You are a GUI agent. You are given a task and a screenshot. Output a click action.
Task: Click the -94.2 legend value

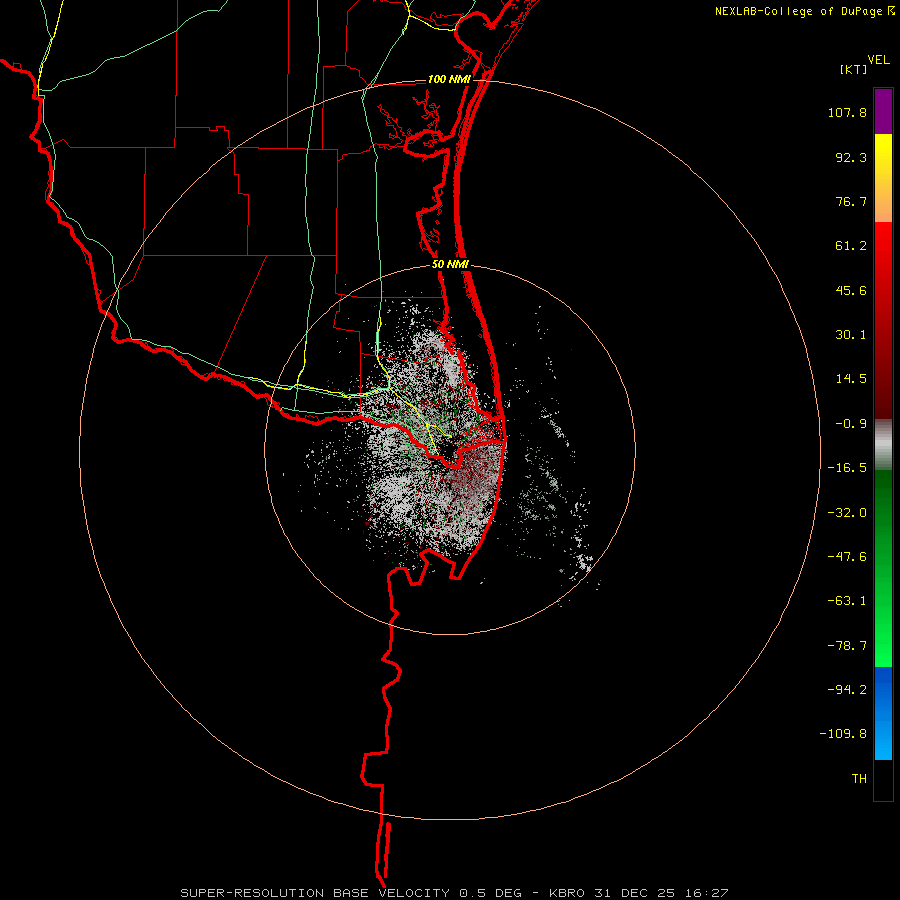pos(847,689)
